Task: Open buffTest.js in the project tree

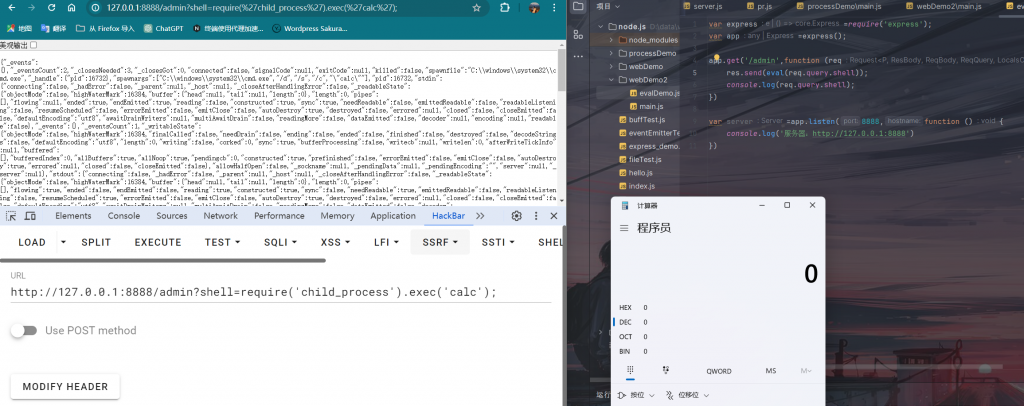Action: tap(642, 119)
